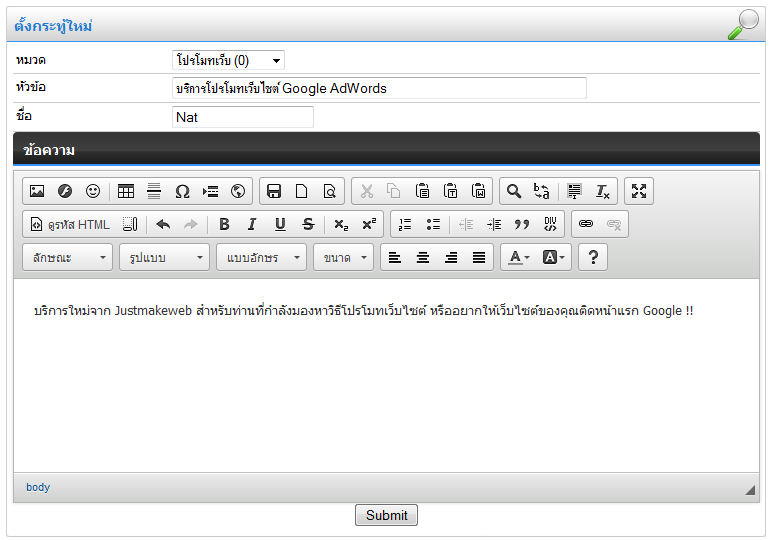Open the special character Omega icon
The width and height of the screenshot is (775, 540).
click(182, 191)
